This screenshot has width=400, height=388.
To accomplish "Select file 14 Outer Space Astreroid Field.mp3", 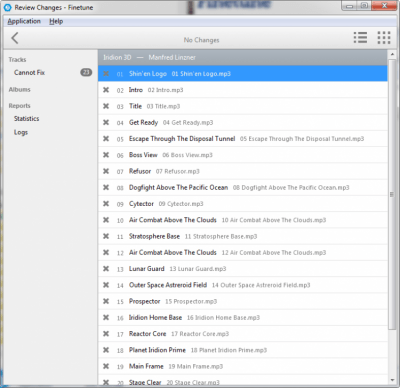I will coord(261,285).
